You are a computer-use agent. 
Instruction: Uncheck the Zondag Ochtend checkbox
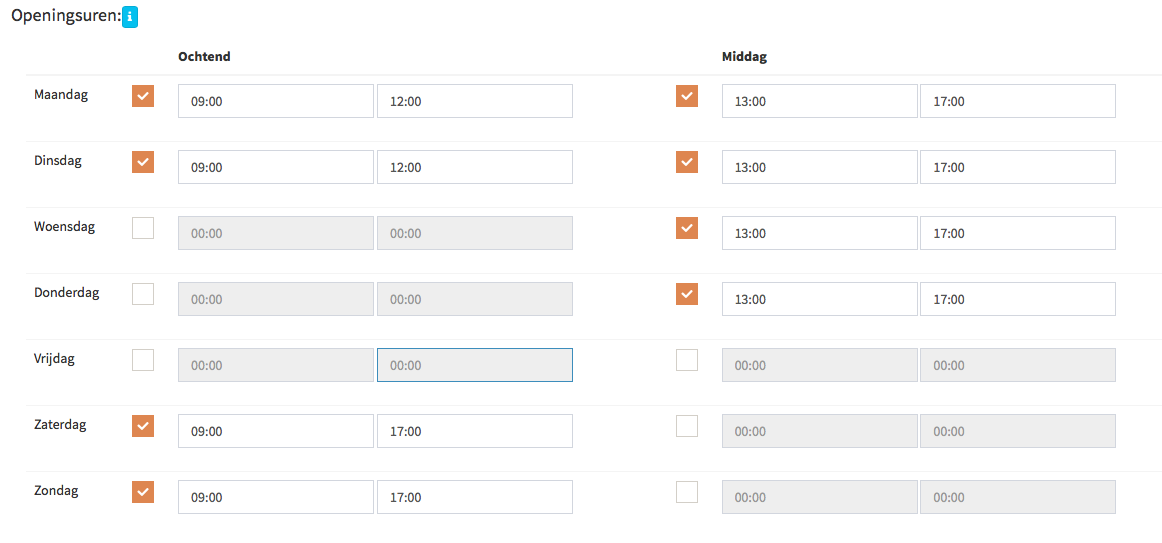143,492
